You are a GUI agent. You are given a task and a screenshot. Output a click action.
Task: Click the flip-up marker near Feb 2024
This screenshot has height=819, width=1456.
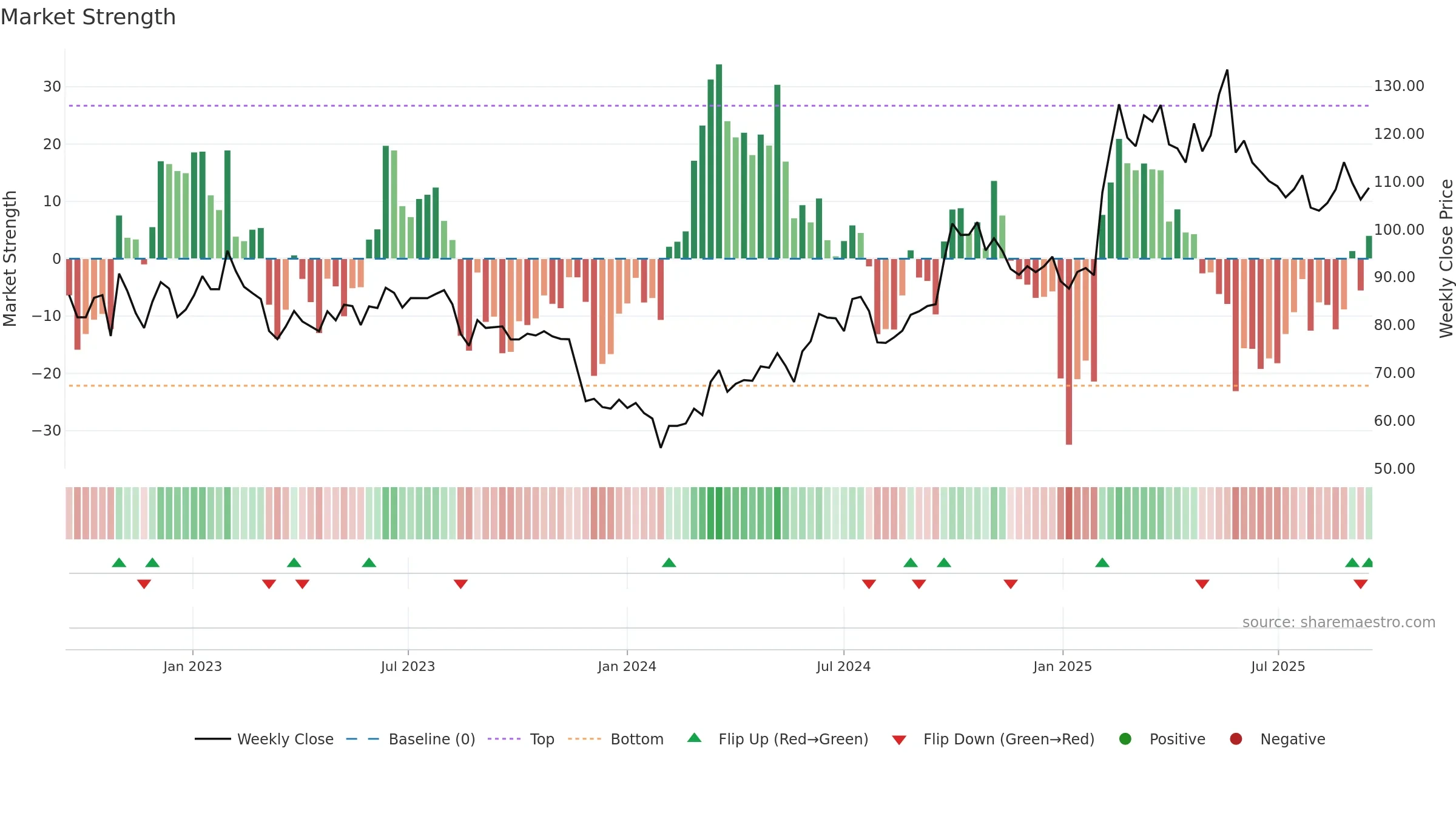[x=669, y=563]
